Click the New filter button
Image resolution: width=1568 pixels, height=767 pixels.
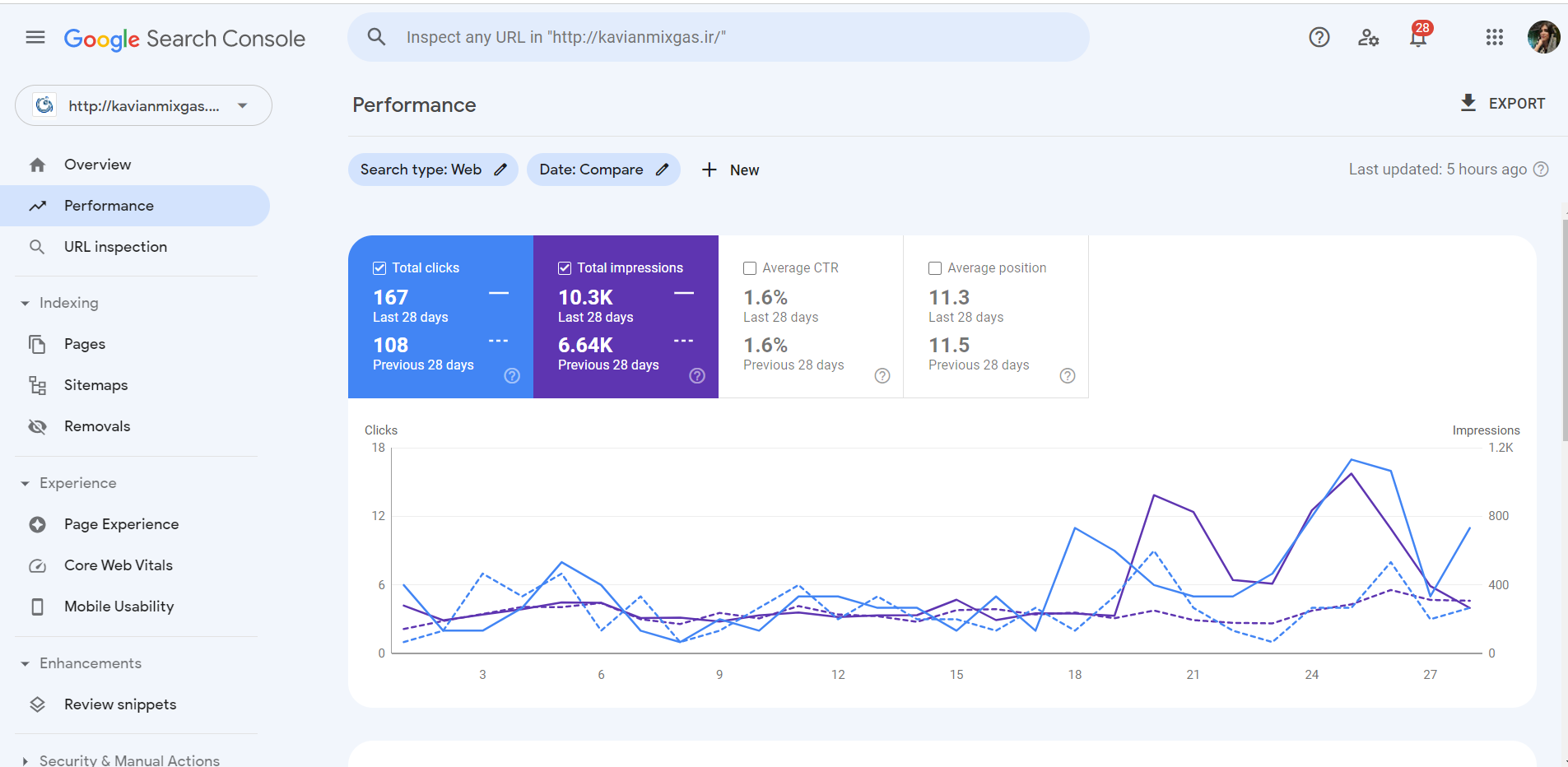[729, 170]
